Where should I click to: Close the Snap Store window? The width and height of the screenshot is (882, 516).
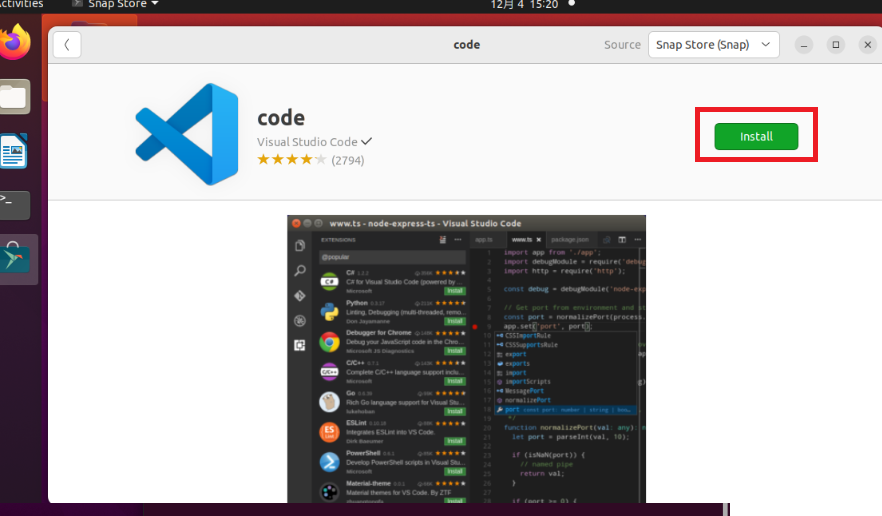(x=868, y=44)
